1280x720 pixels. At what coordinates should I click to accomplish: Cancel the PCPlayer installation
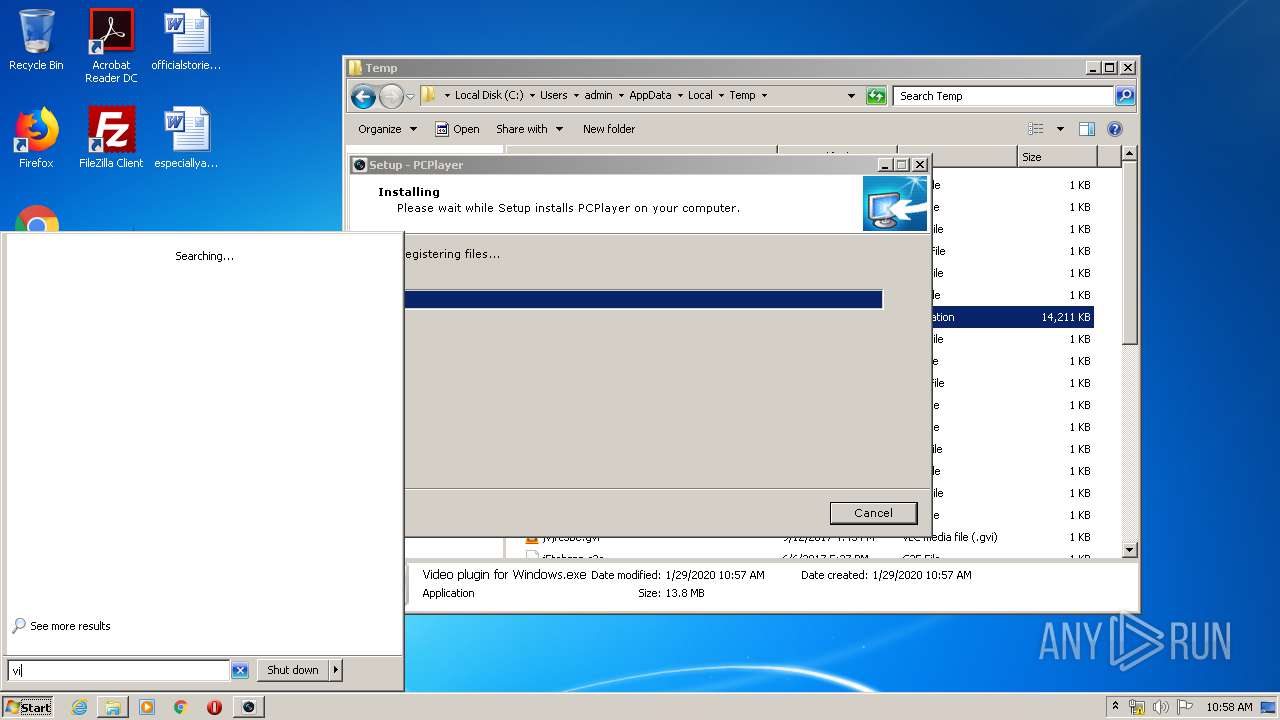pyautogui.click(x=873, y=513)
